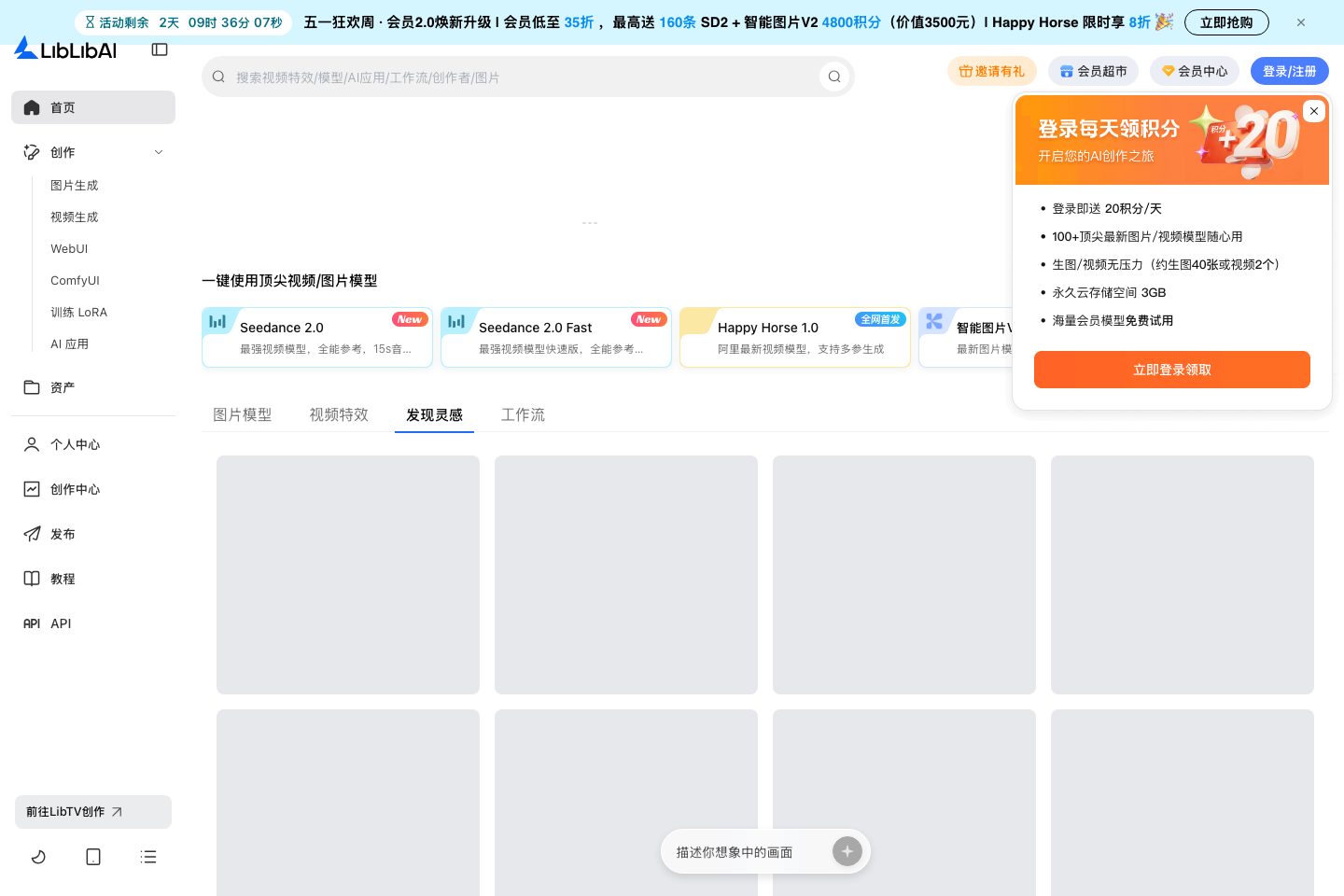1344x896 pixels.
Task: Collapse the sidebar with the panel icon
Action: pyautogui.click(x=160, y=49)
